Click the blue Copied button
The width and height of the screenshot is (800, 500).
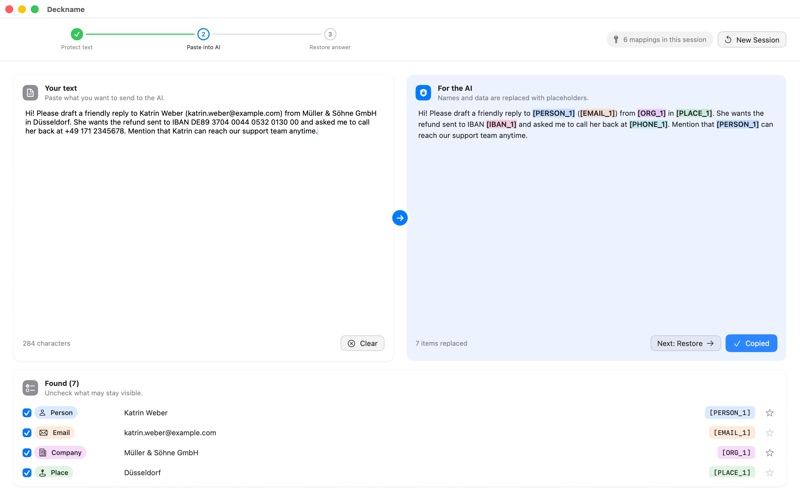[751, 343]
